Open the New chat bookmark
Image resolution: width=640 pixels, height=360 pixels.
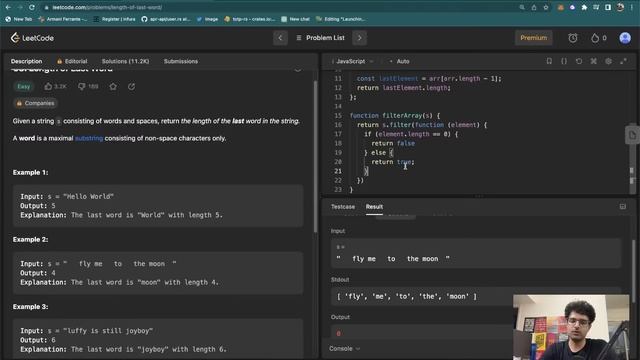click(295, 19)
